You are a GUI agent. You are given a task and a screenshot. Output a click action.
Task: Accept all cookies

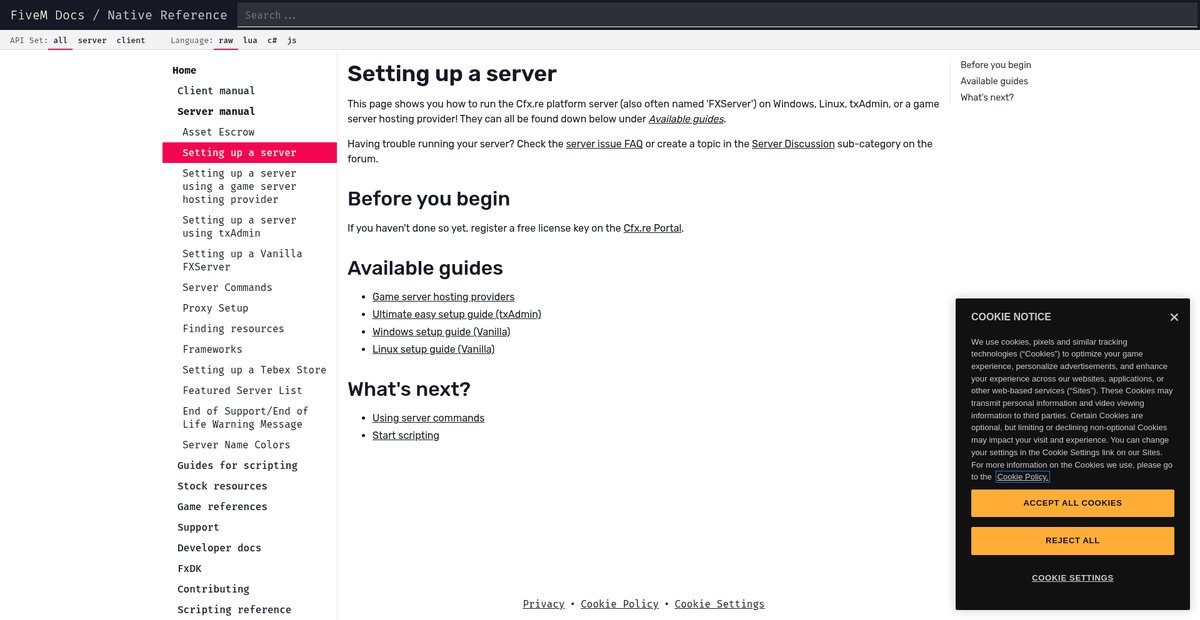click(1072, 503)
